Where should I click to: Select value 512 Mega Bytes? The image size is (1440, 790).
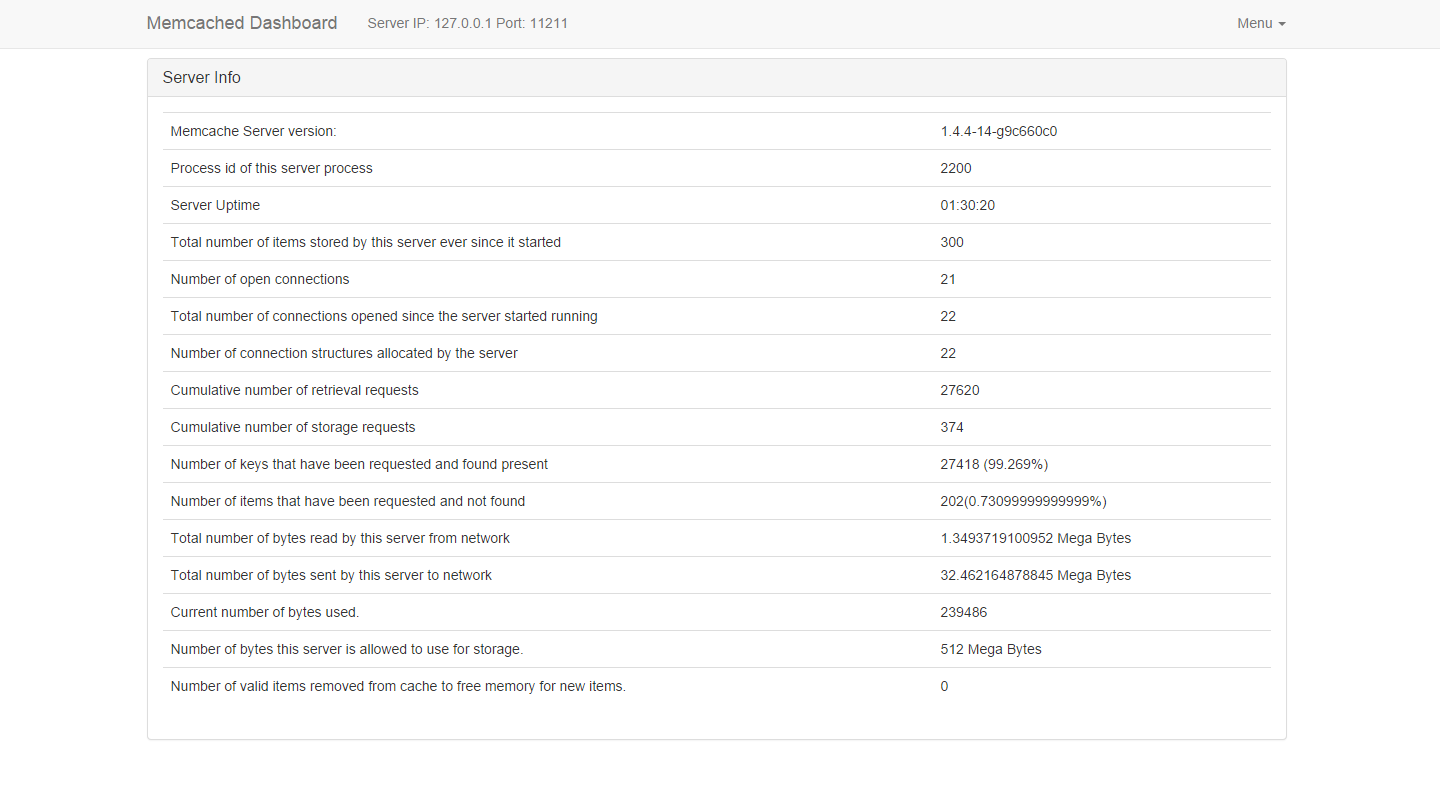click(x=991, y=649)
